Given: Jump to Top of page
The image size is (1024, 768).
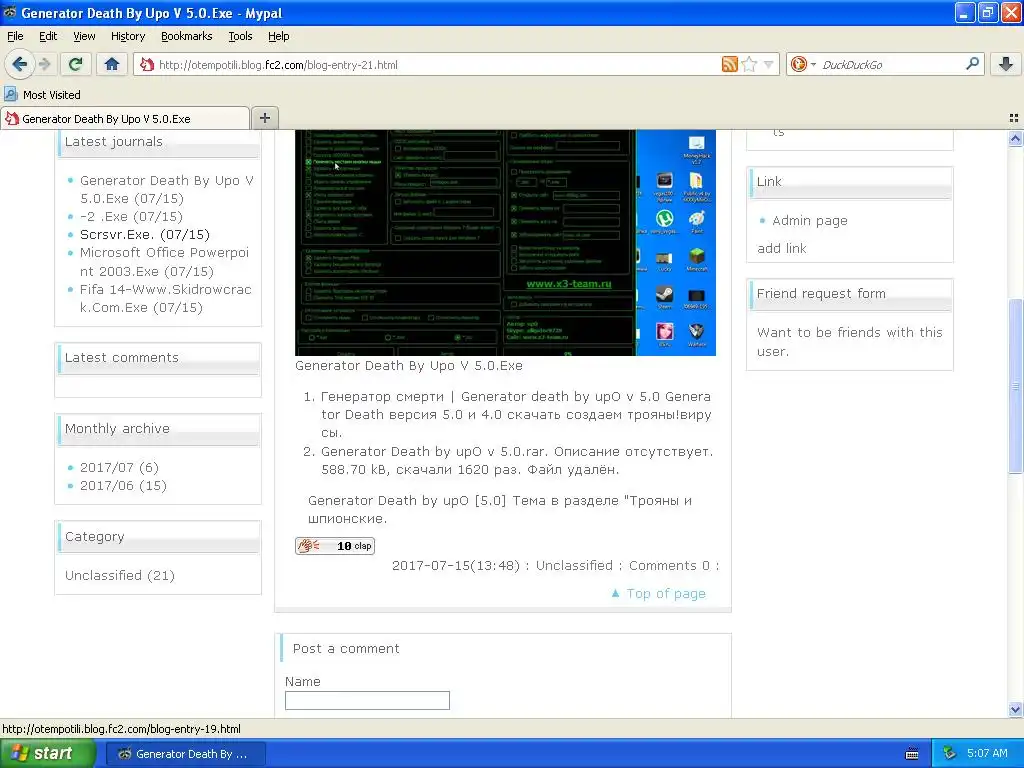Looking at the screenshot, I should [658, 594].
